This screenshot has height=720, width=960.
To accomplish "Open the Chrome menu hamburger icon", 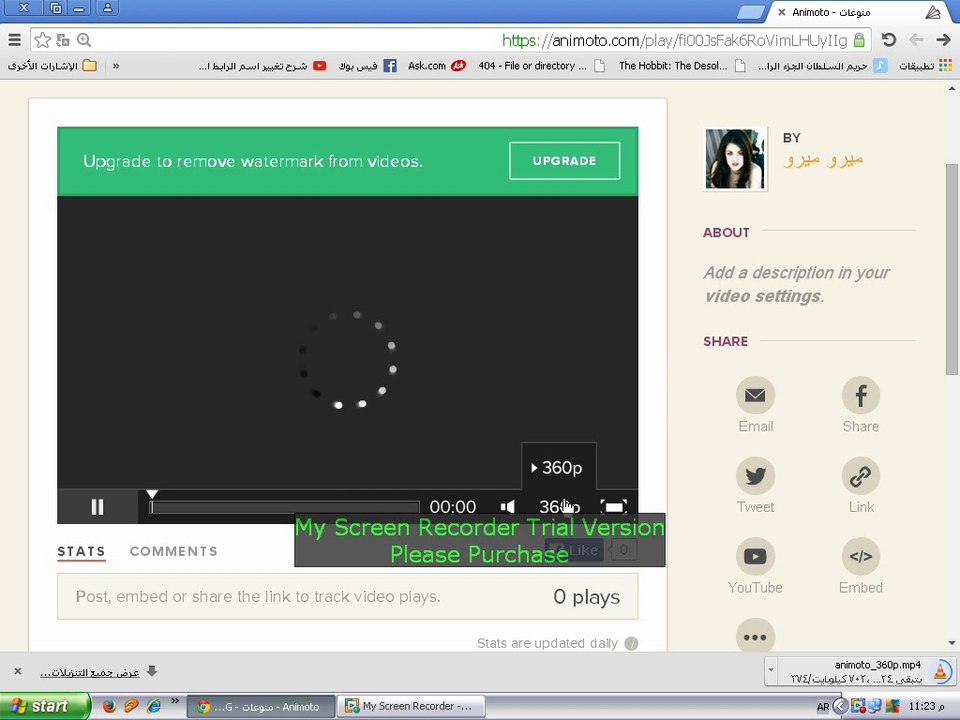I will point(15,40).
